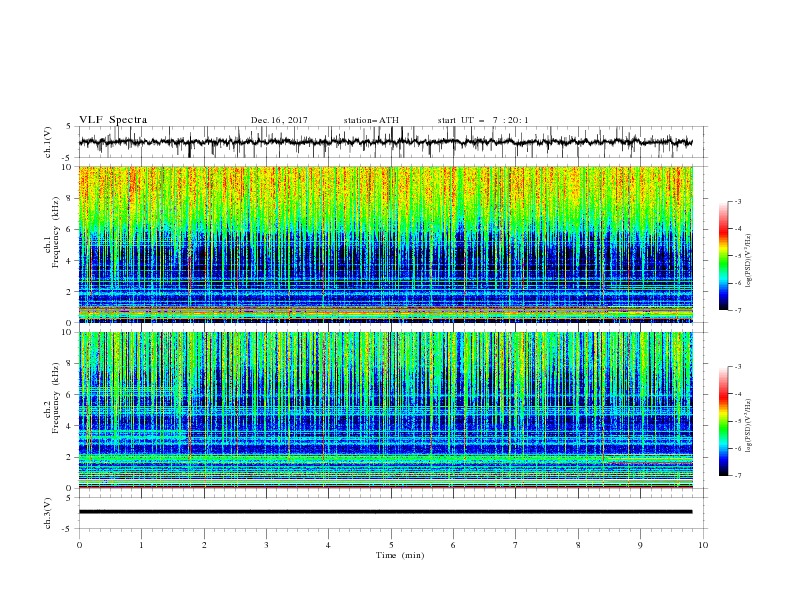Click the 'station=ATH' label

pyautogui.click(x=371, y=120)
